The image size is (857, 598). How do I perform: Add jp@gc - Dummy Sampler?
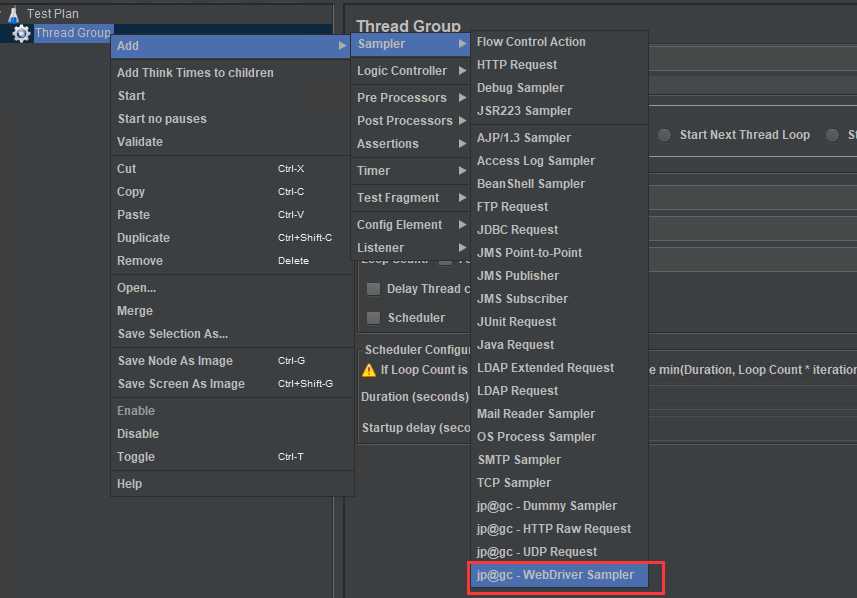tap(560, 505)
